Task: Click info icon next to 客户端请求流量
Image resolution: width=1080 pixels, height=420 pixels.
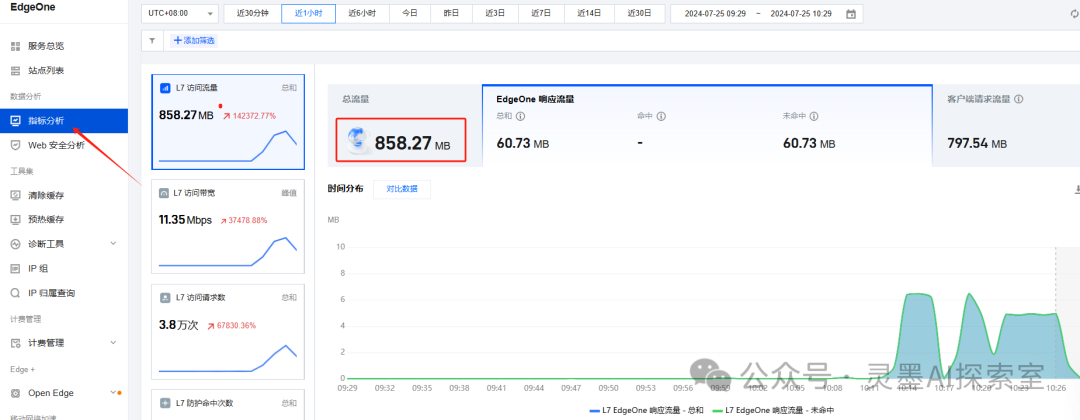Action: pyautogui.click(x=1018, y=99)
